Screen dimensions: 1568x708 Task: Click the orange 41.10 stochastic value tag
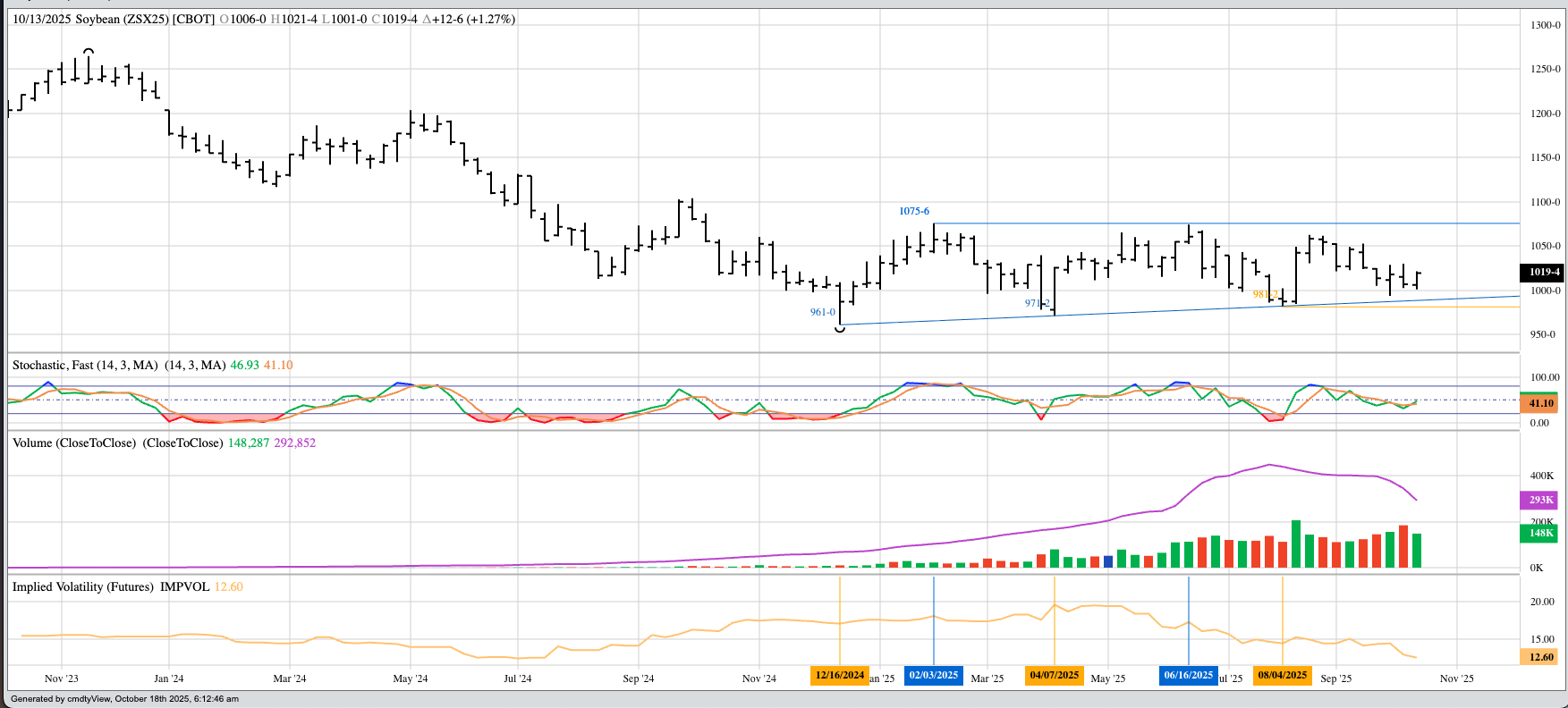1540,403
